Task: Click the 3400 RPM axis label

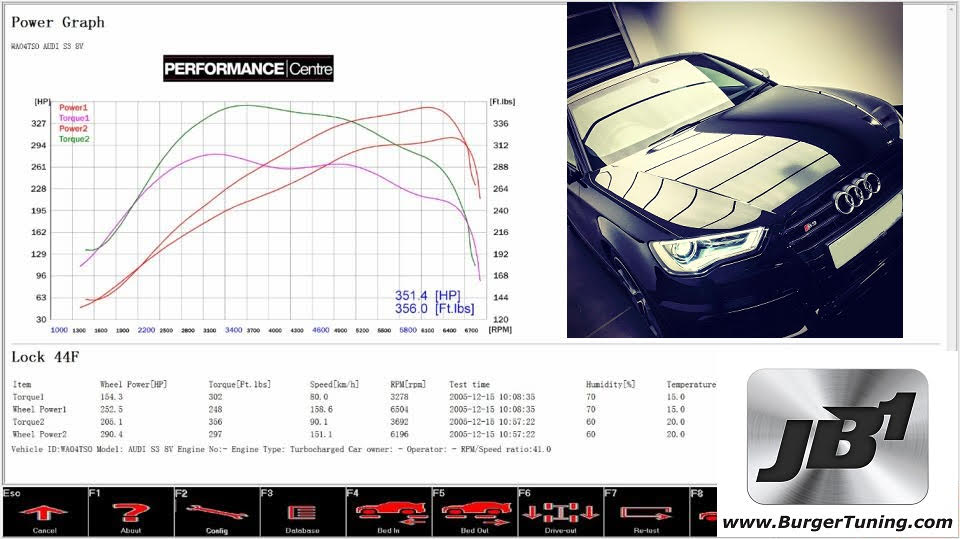Action: coord(233,330)
